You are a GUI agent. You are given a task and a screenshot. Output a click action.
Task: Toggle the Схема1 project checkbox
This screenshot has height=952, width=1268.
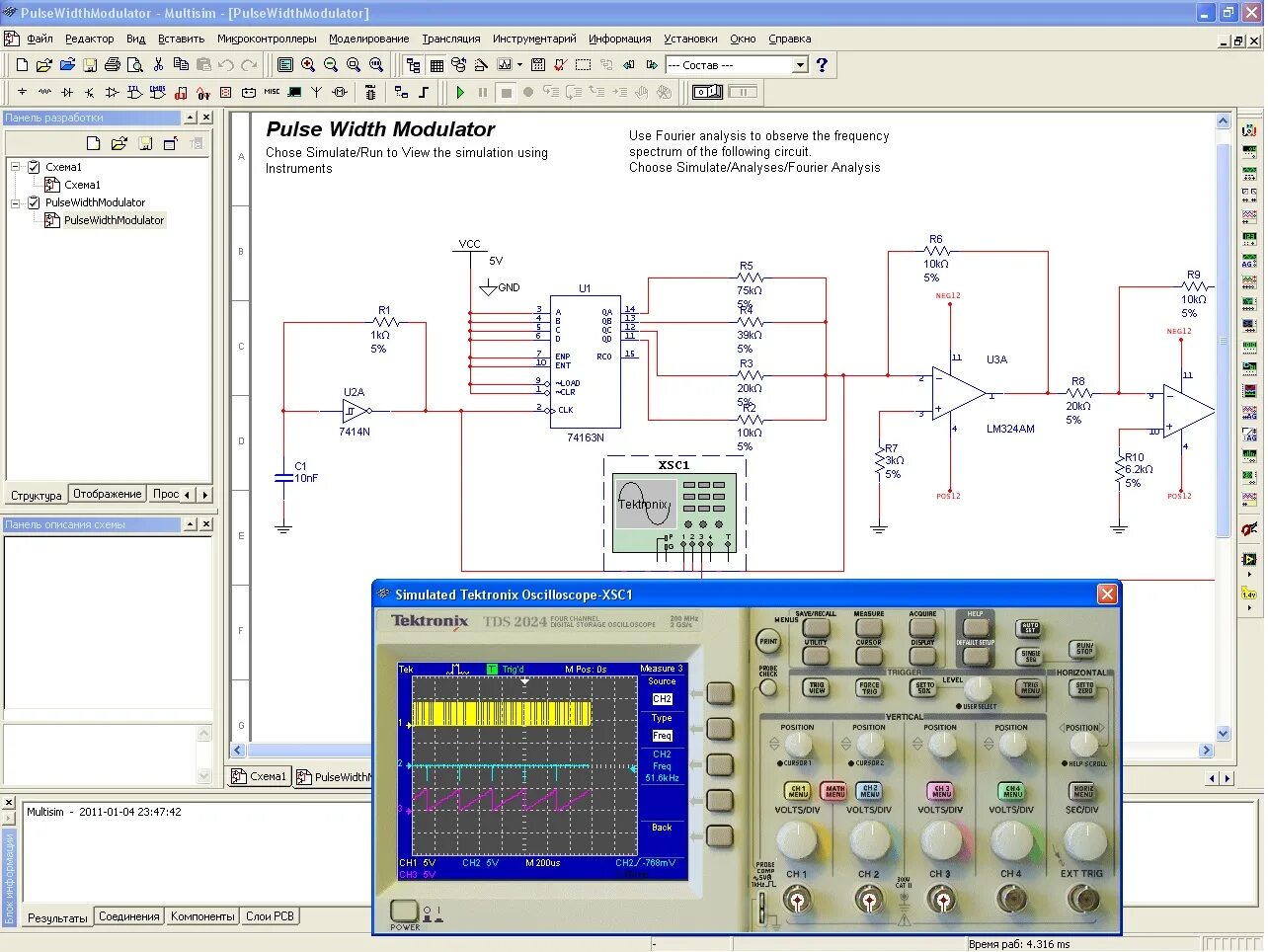(x=34, y=167)
